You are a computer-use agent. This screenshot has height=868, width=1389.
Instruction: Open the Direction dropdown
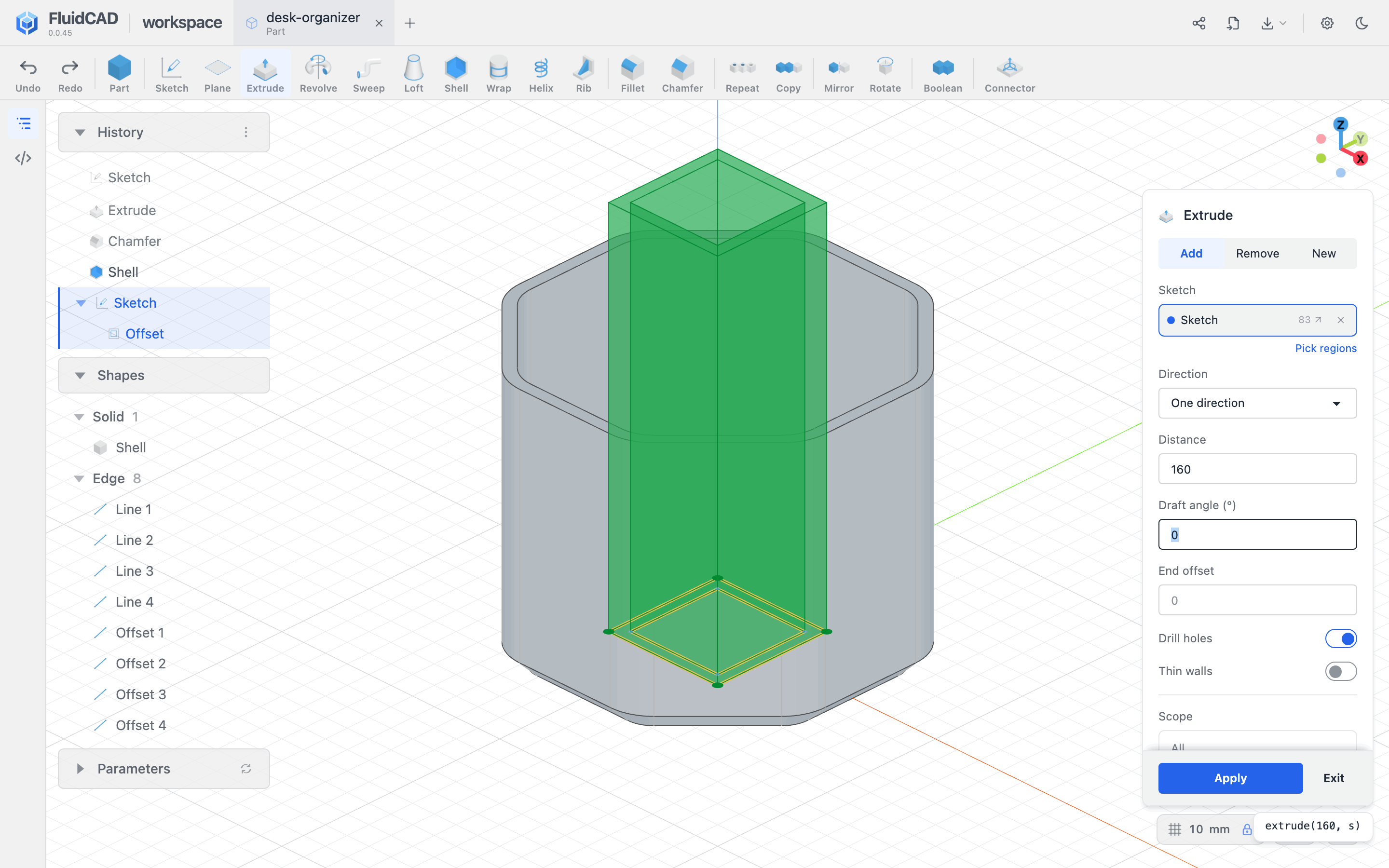click(x=1257, y=403)
